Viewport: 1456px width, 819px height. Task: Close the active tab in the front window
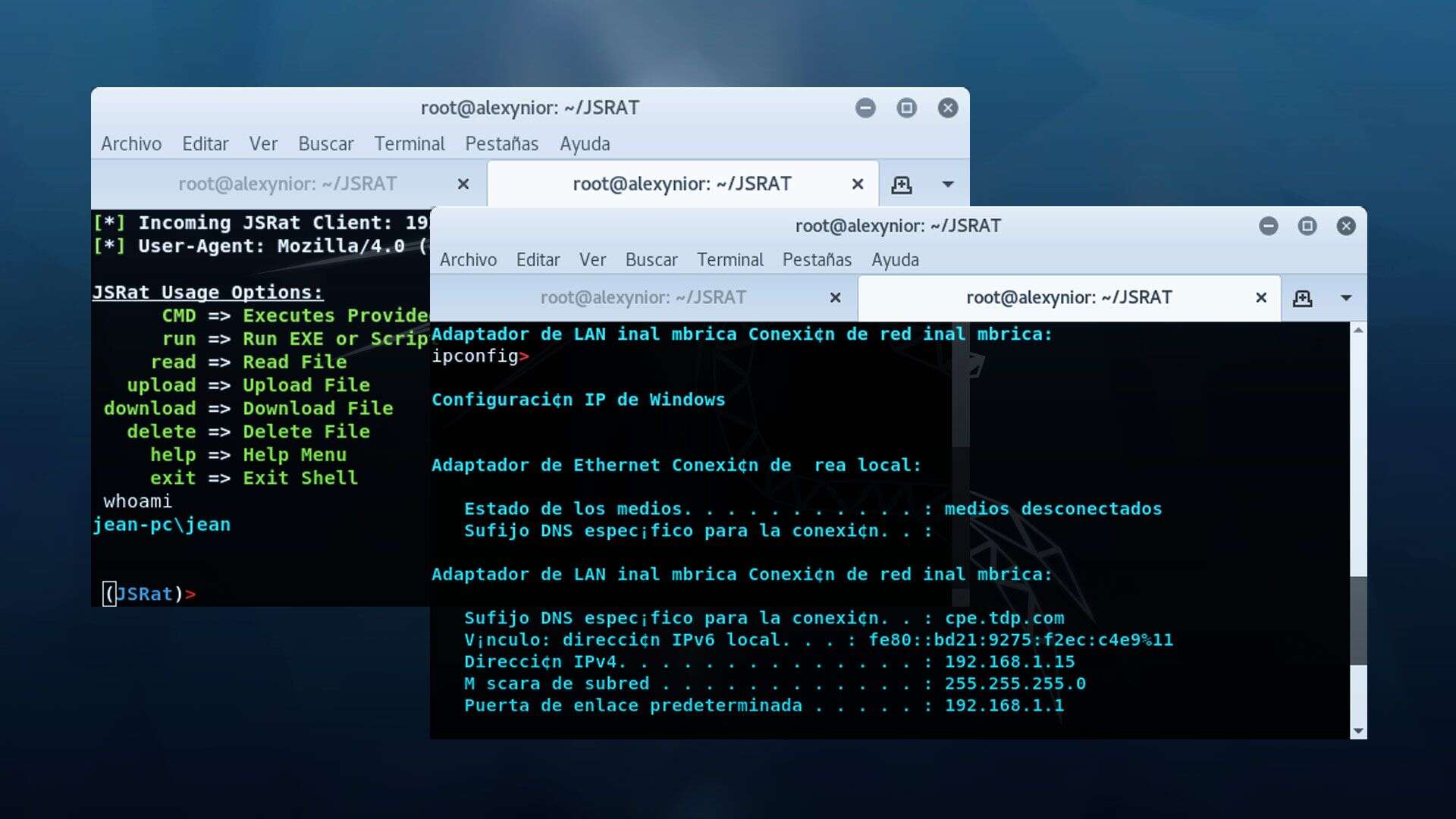click(1260, 297)
